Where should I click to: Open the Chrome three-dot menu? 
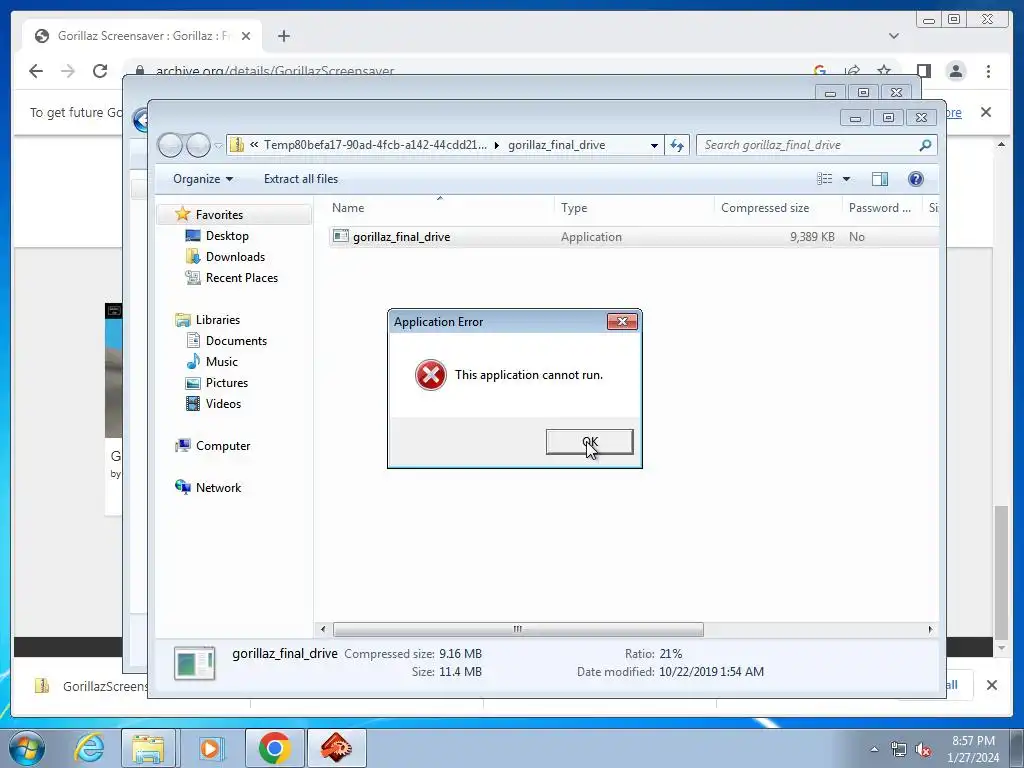click(x=988, y=71)
